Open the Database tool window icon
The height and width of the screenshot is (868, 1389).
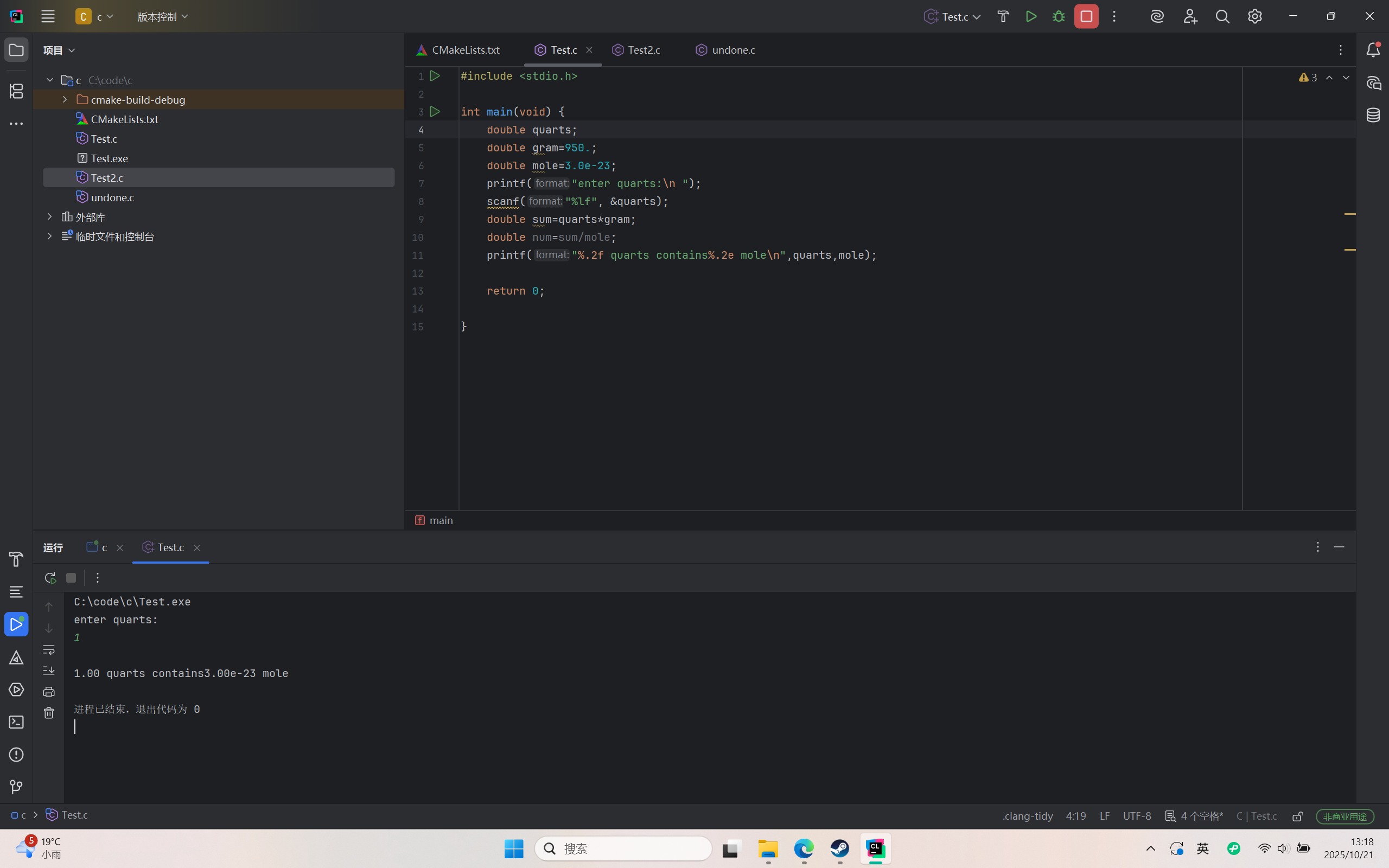coord(1373,116)
